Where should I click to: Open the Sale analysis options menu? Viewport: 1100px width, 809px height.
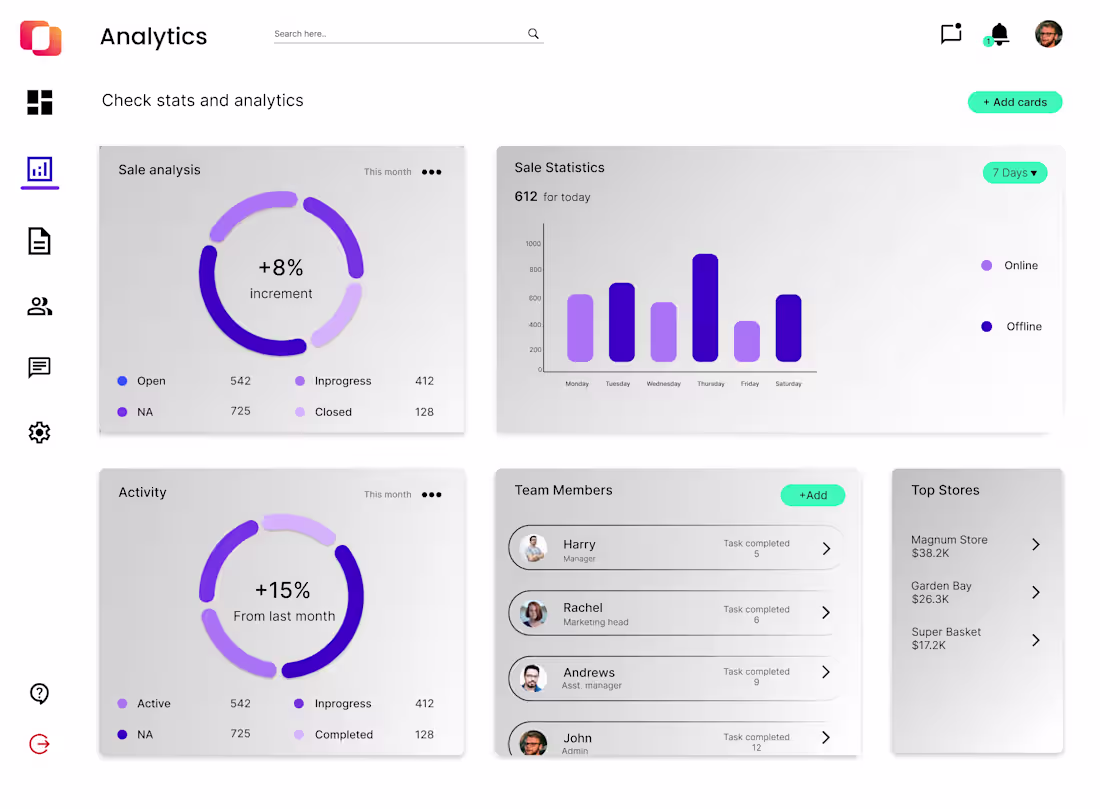(431, 171)
